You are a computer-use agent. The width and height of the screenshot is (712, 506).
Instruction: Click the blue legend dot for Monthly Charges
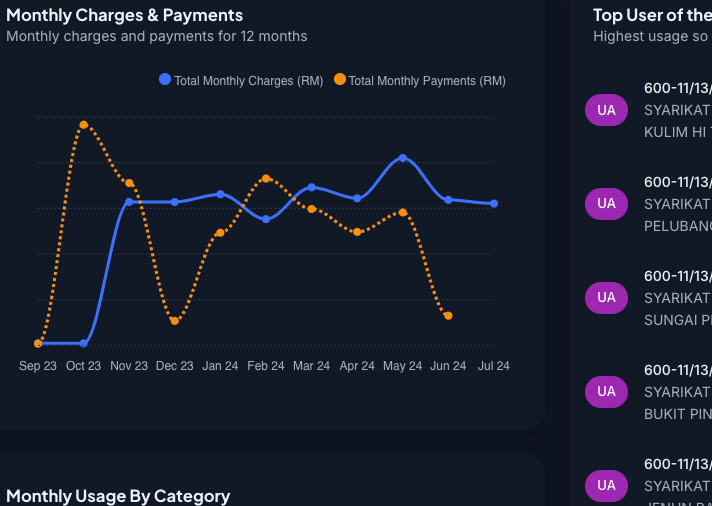pyautogui.click(x=165, y=80)
